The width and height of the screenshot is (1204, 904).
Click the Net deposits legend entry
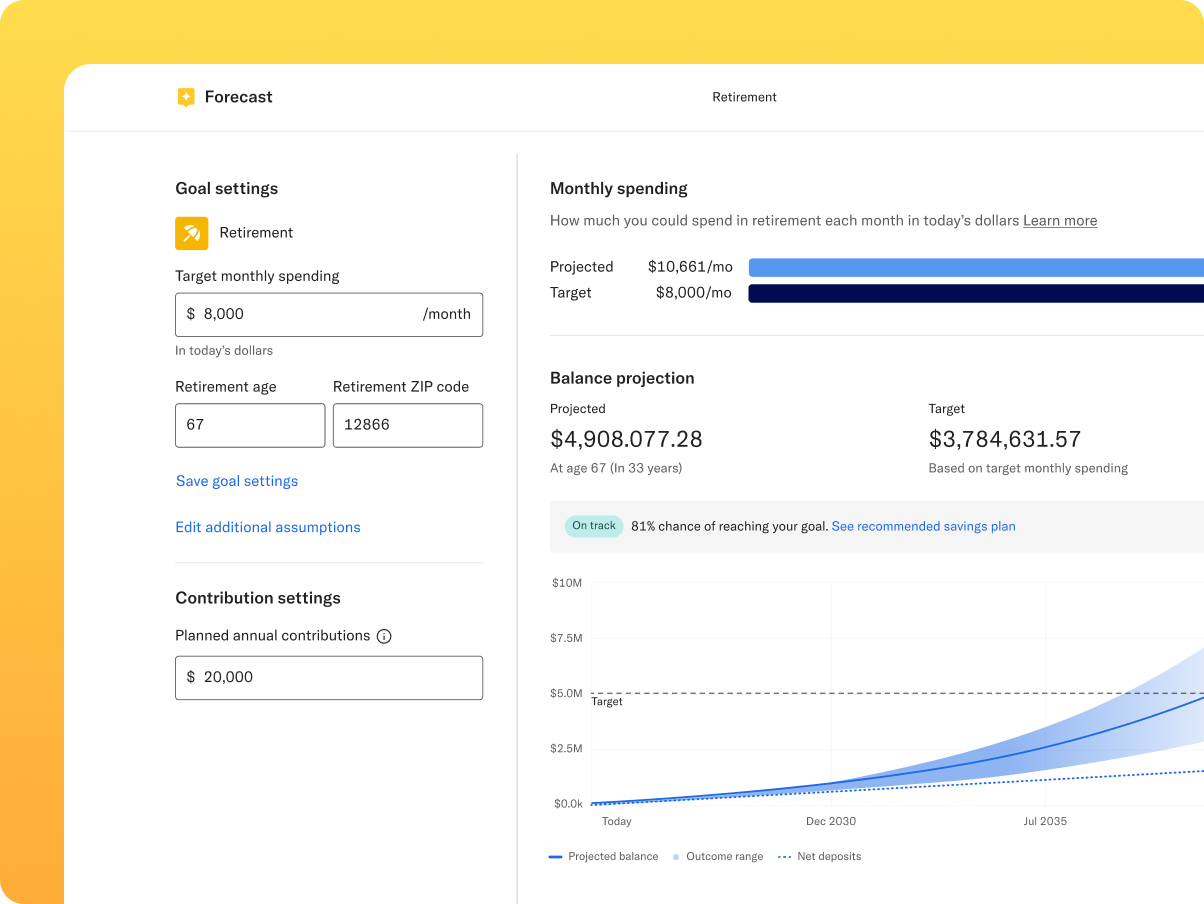tap(819, 857)
